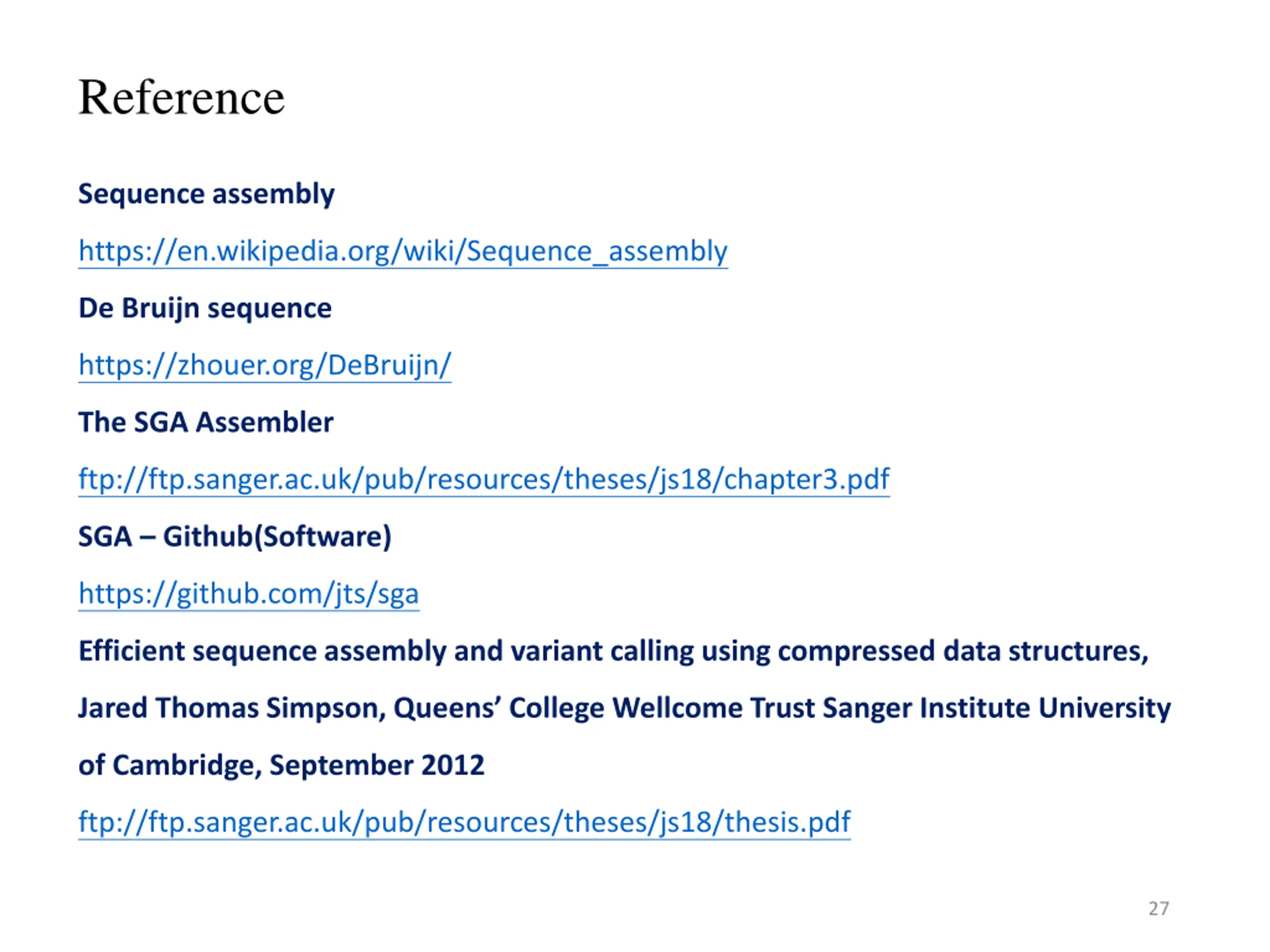The width and height of the screenshot is (1270, 952).
Task: Open the github.com/jts/sga link
Action: [249, 594]
